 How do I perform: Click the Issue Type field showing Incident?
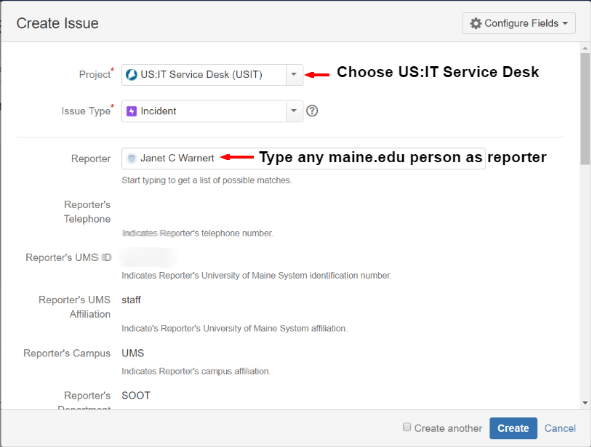tap(212, 111)
